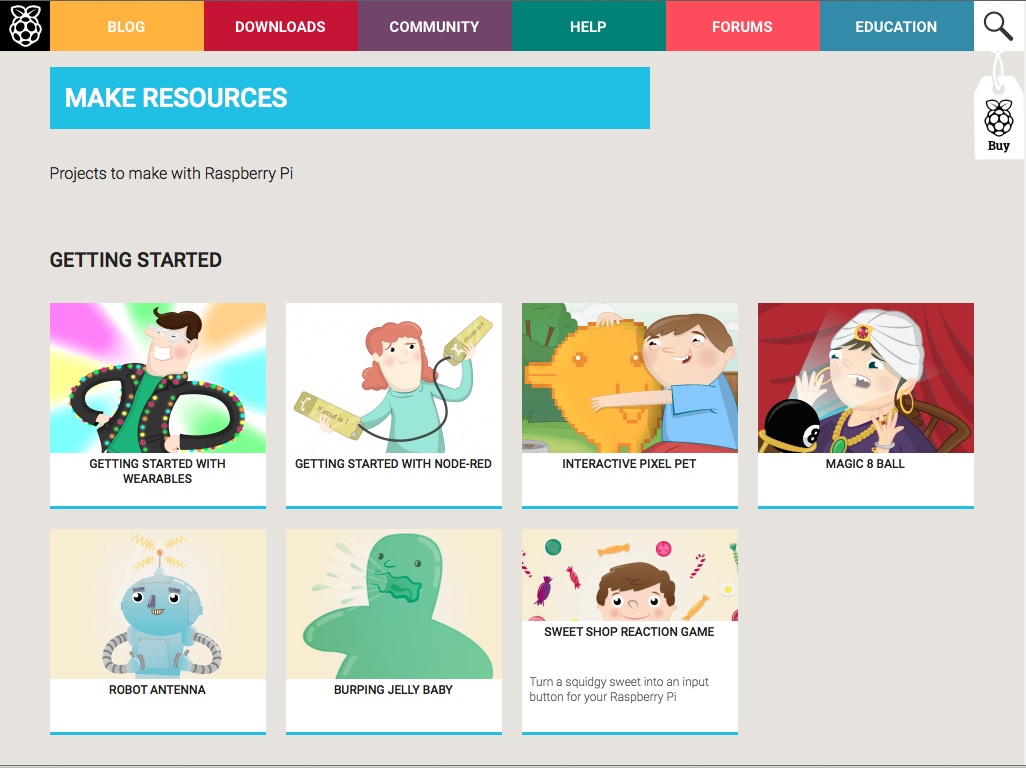The height and width of the screenshot is (768, 1026).
Task: Open the search magnifier icon
Action: coord(999,26)
